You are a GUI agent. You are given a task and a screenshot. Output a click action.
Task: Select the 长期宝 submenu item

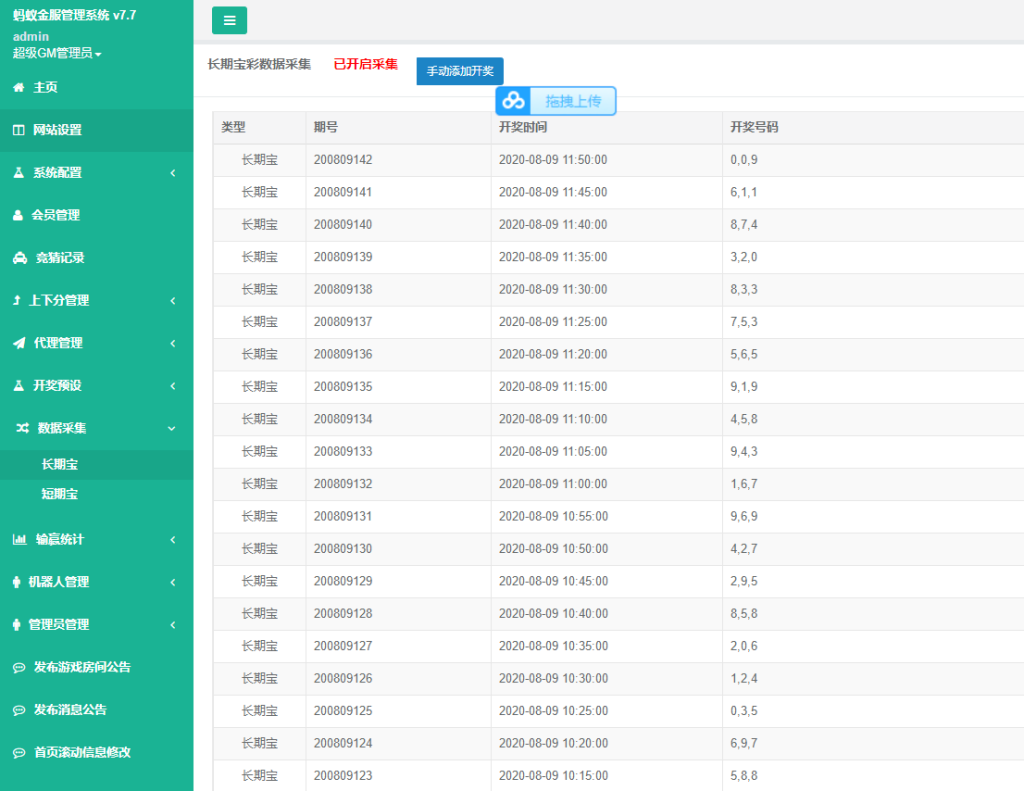point(60,465)
